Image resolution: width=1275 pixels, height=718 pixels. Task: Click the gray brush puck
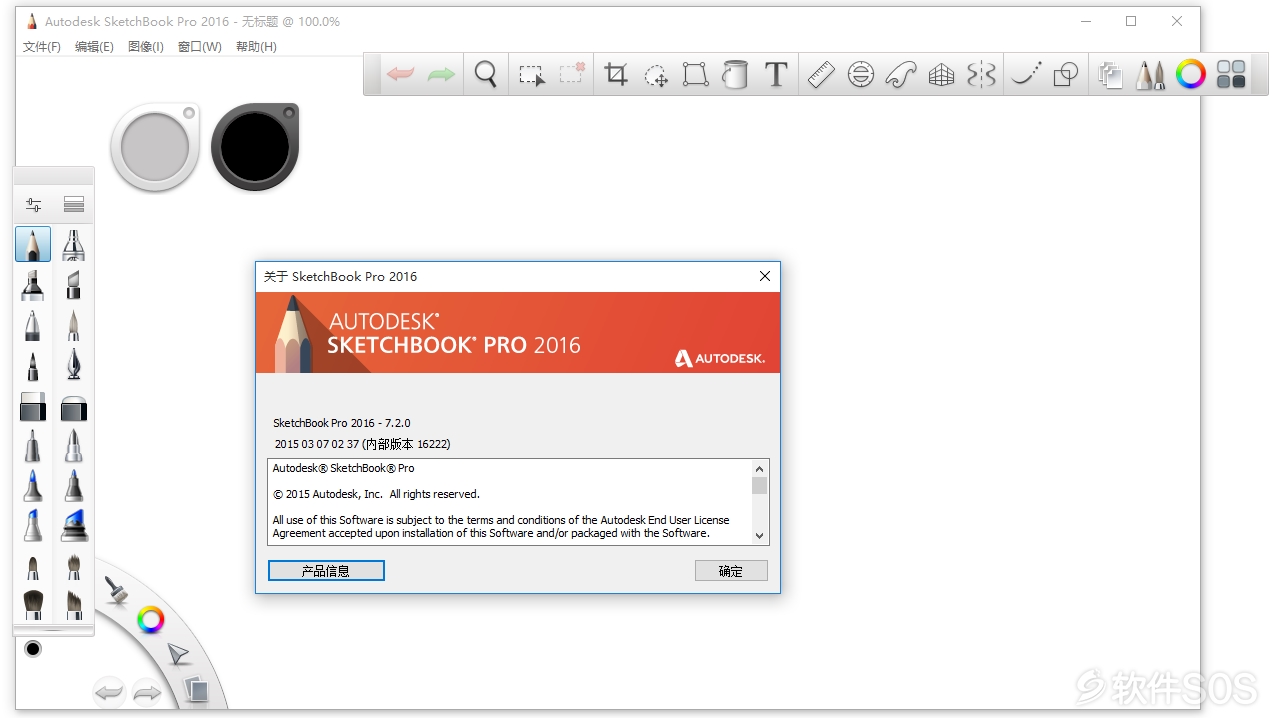[155, 147]
